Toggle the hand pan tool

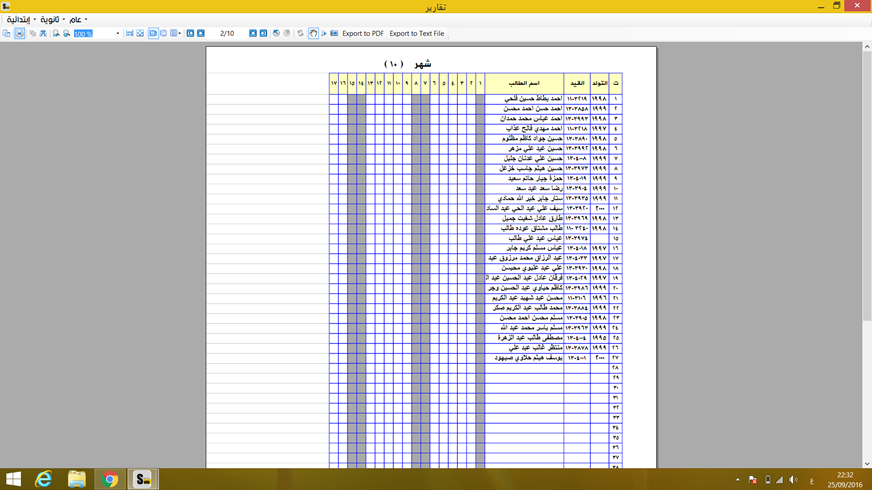313,33
